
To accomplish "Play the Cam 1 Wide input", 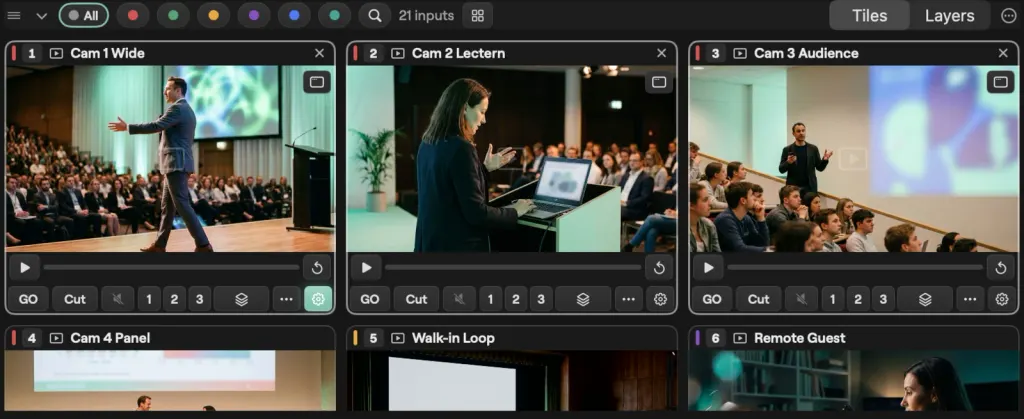I will (25, 268).
